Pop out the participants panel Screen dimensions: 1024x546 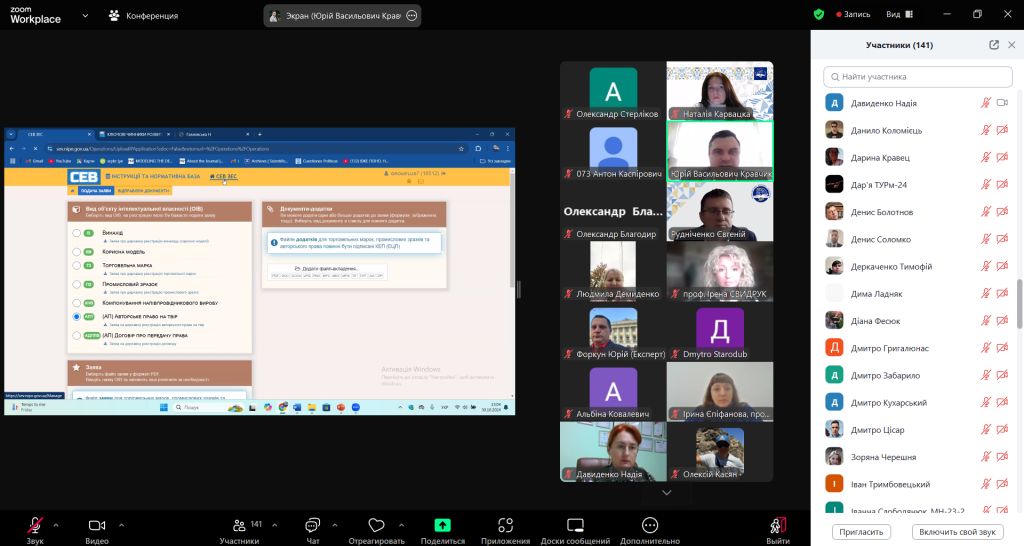[x=994, y=45]
